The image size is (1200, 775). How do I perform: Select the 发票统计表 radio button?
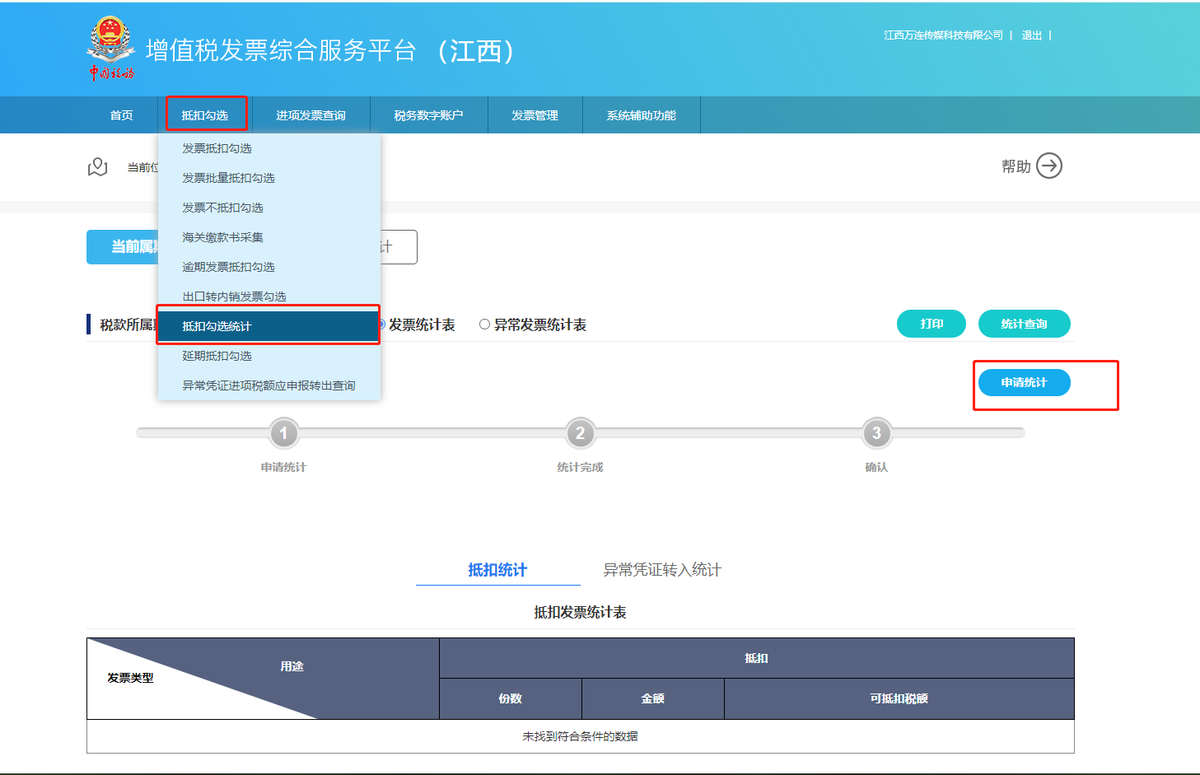pos(381,324)
